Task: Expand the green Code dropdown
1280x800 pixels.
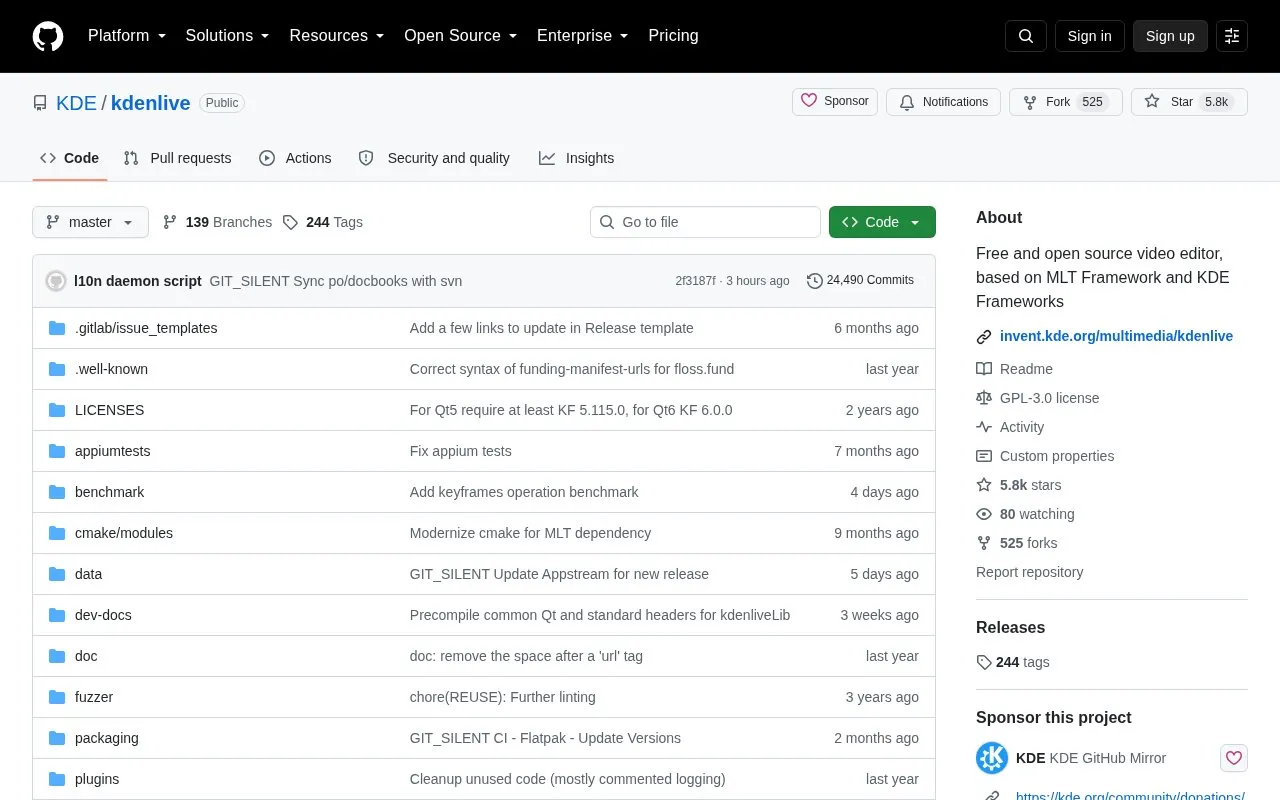Action: tap(882, 222)
